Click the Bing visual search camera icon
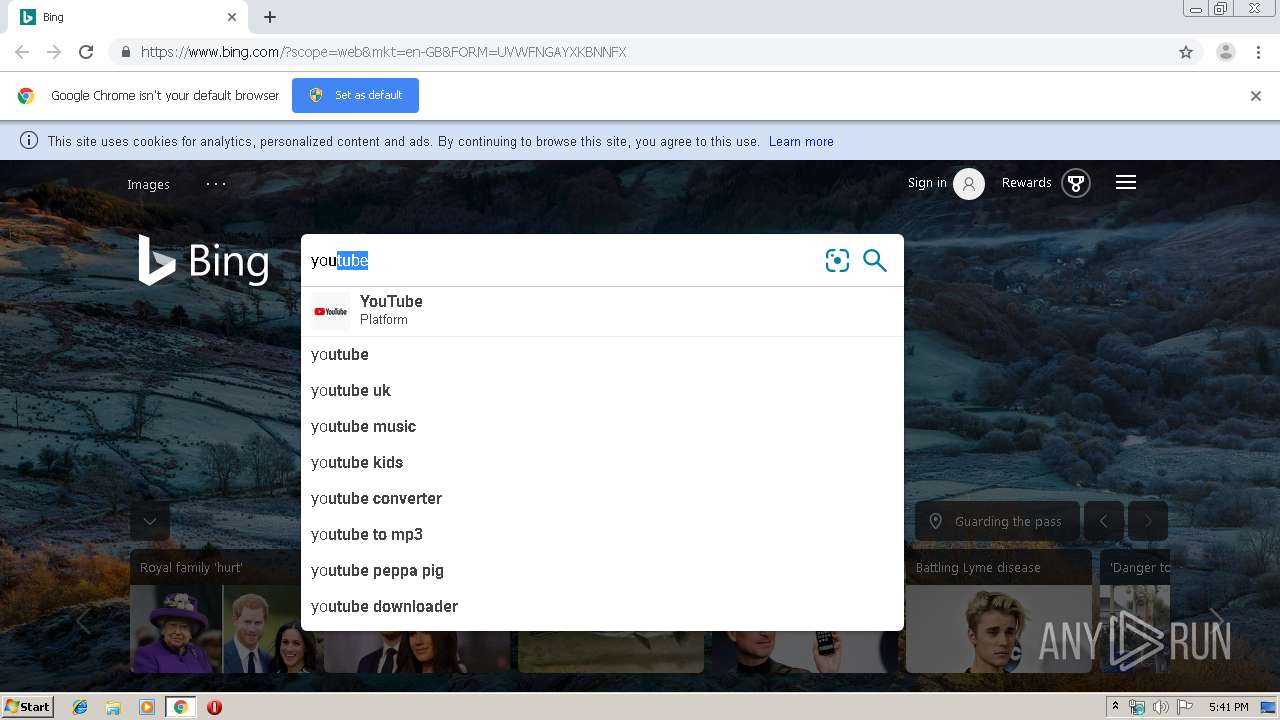The width and height of the screenshot is (1280, 720). (837, 261)
